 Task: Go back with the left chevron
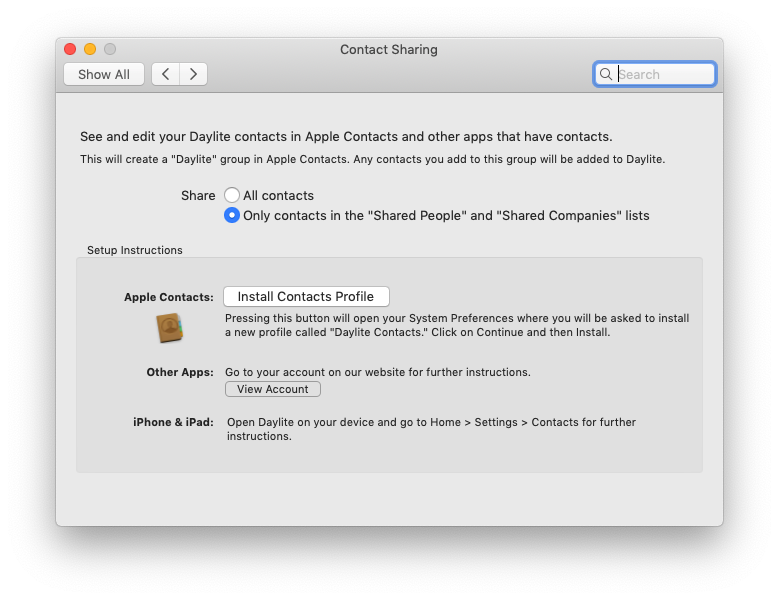pos(165,75)
